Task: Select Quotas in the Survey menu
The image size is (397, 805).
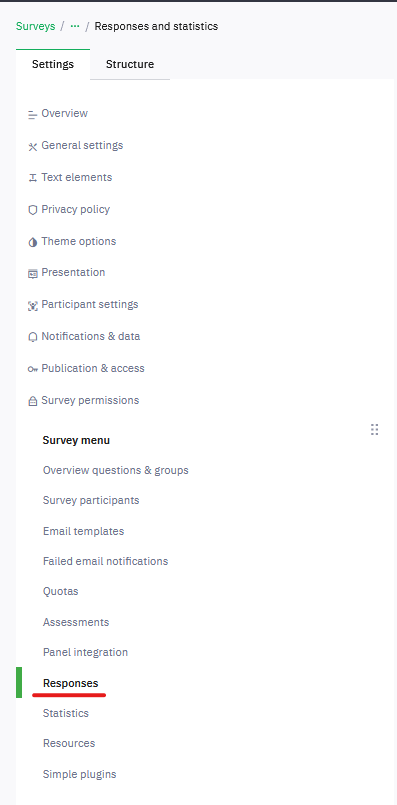Action: 61,591
